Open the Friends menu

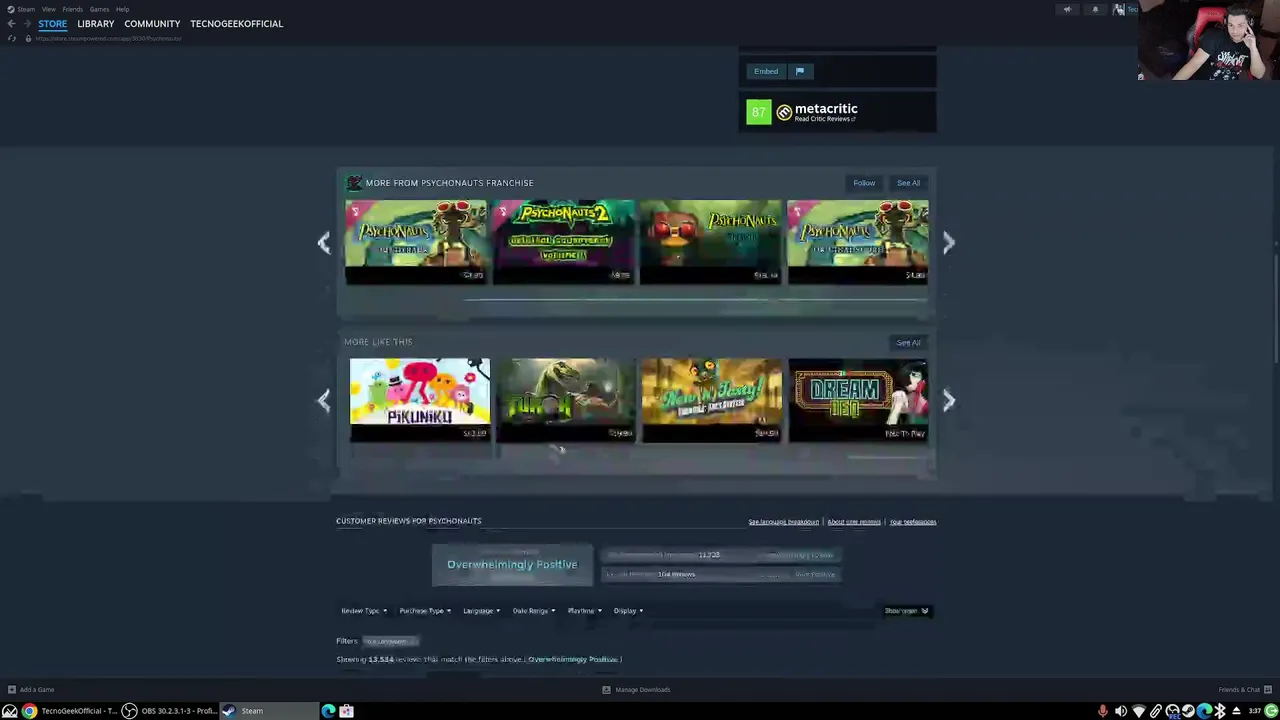(72, 9)
